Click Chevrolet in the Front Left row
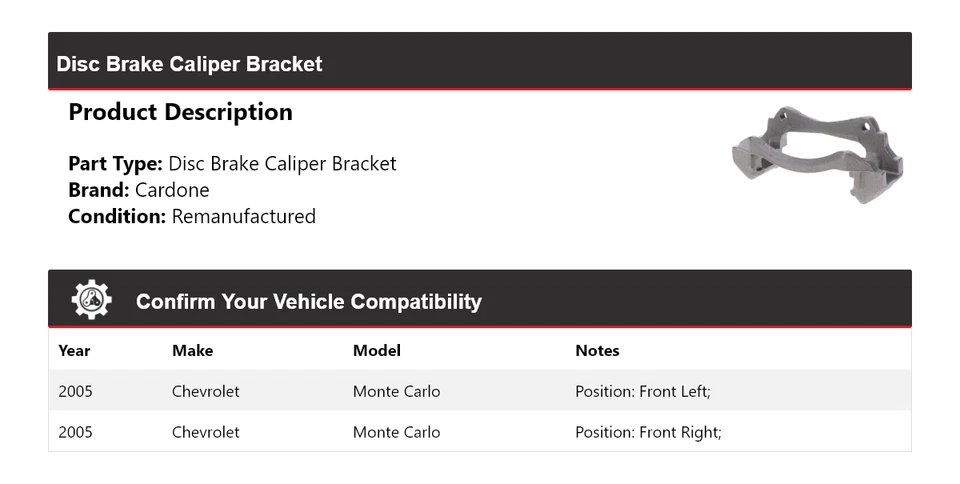The height and width of the screenshot is (484, 960). [206, 392]
